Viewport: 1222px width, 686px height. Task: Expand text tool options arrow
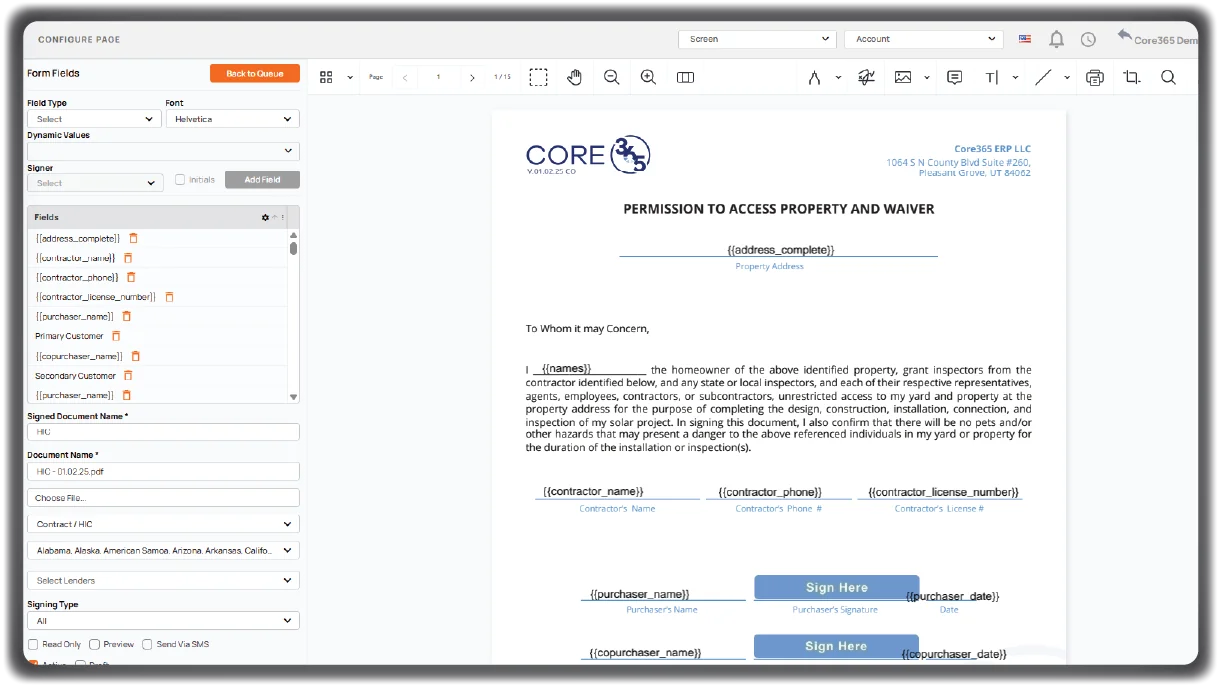coord(1015,77)
